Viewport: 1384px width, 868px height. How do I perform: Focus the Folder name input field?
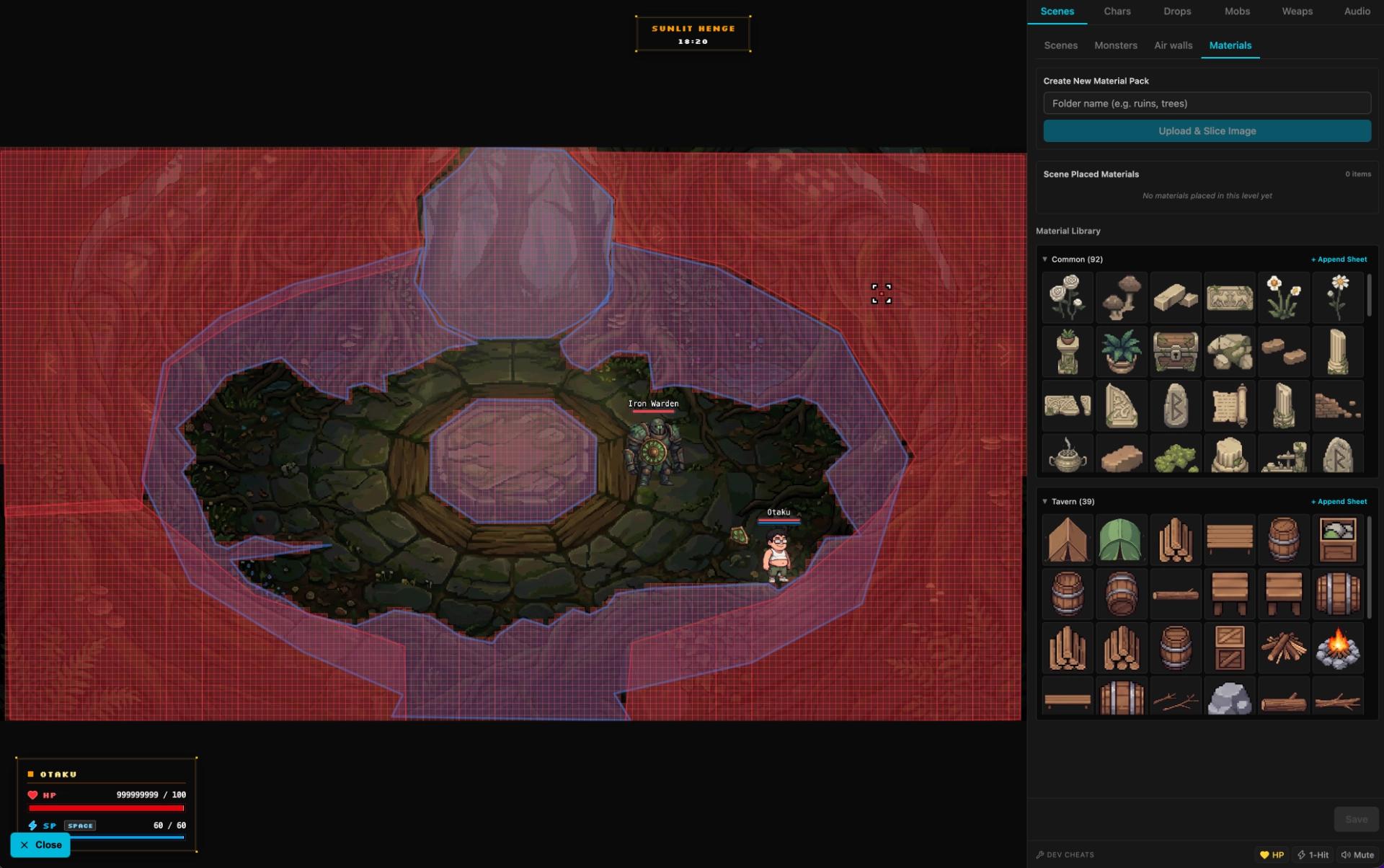coord(1207,103)
